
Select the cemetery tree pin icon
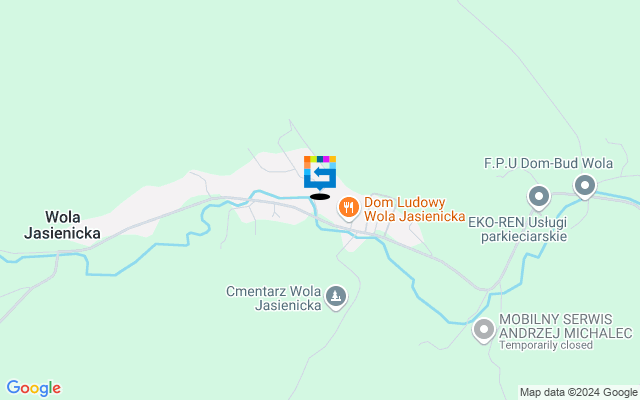(336, 297)
